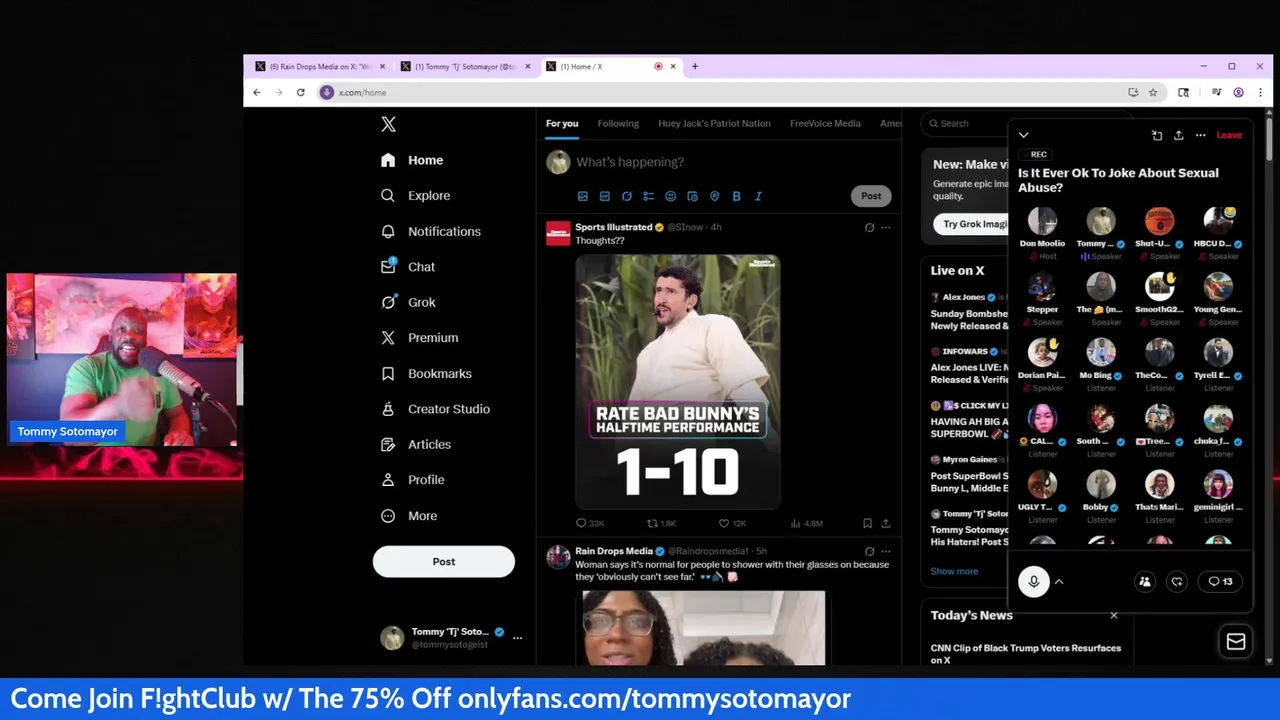This screenshot has width=1280, height=720.
Task: Add a GIF in the composer
Action: tap(604, 196)
